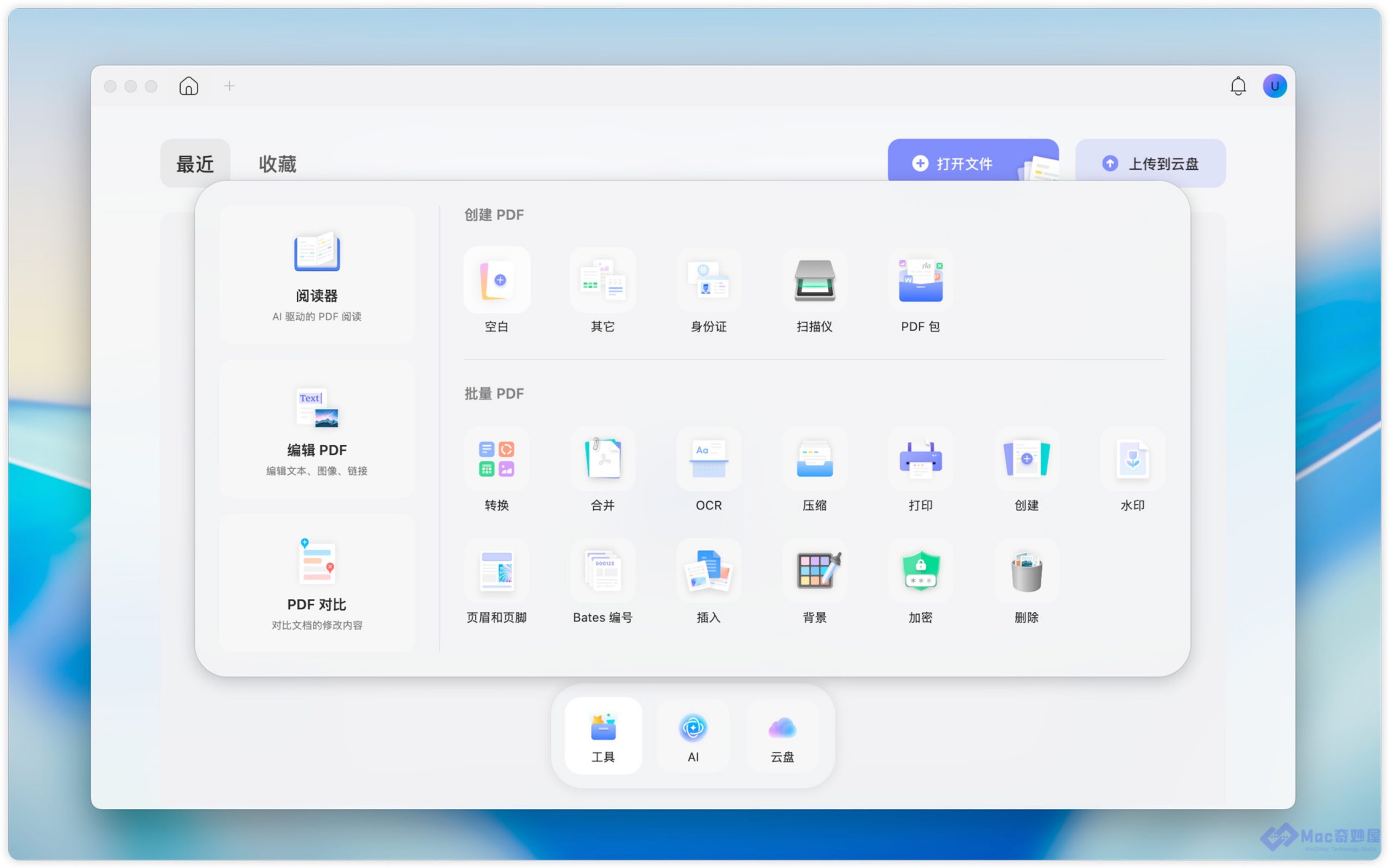Click the 上传到云盘 upload button
This screenshot has width=1389, height=868.
[1150, 164]
